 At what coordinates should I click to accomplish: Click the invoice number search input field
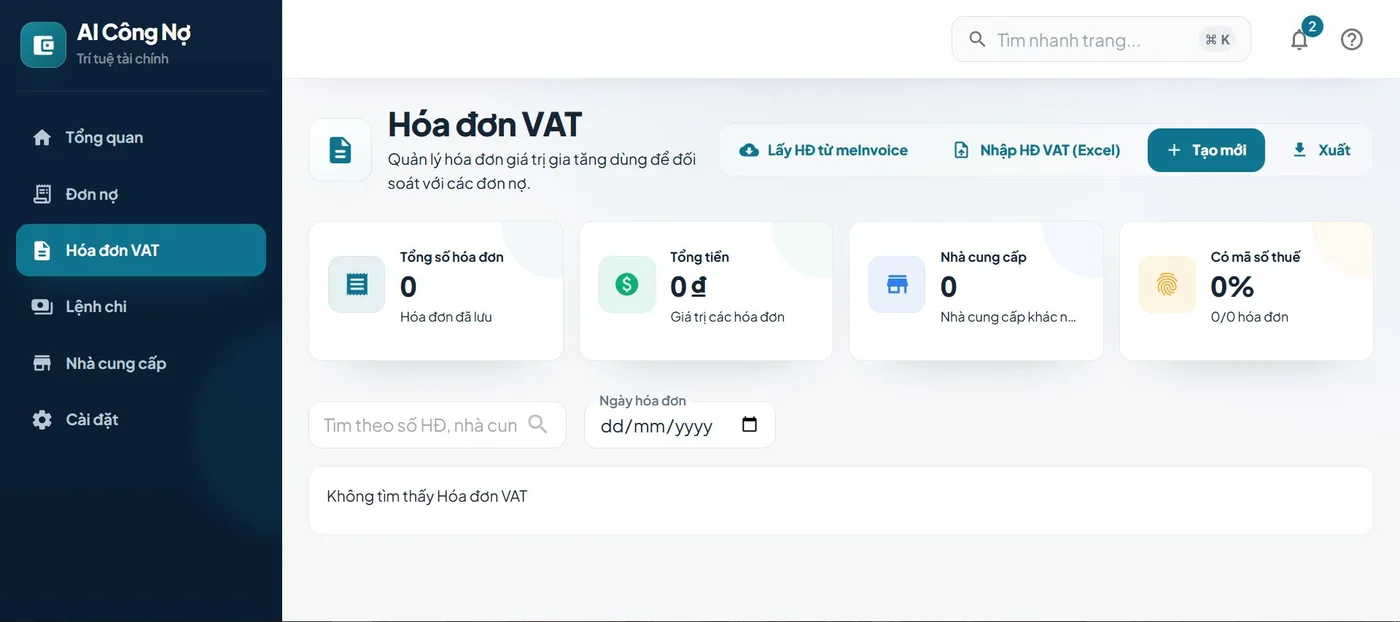click(437, 425)
